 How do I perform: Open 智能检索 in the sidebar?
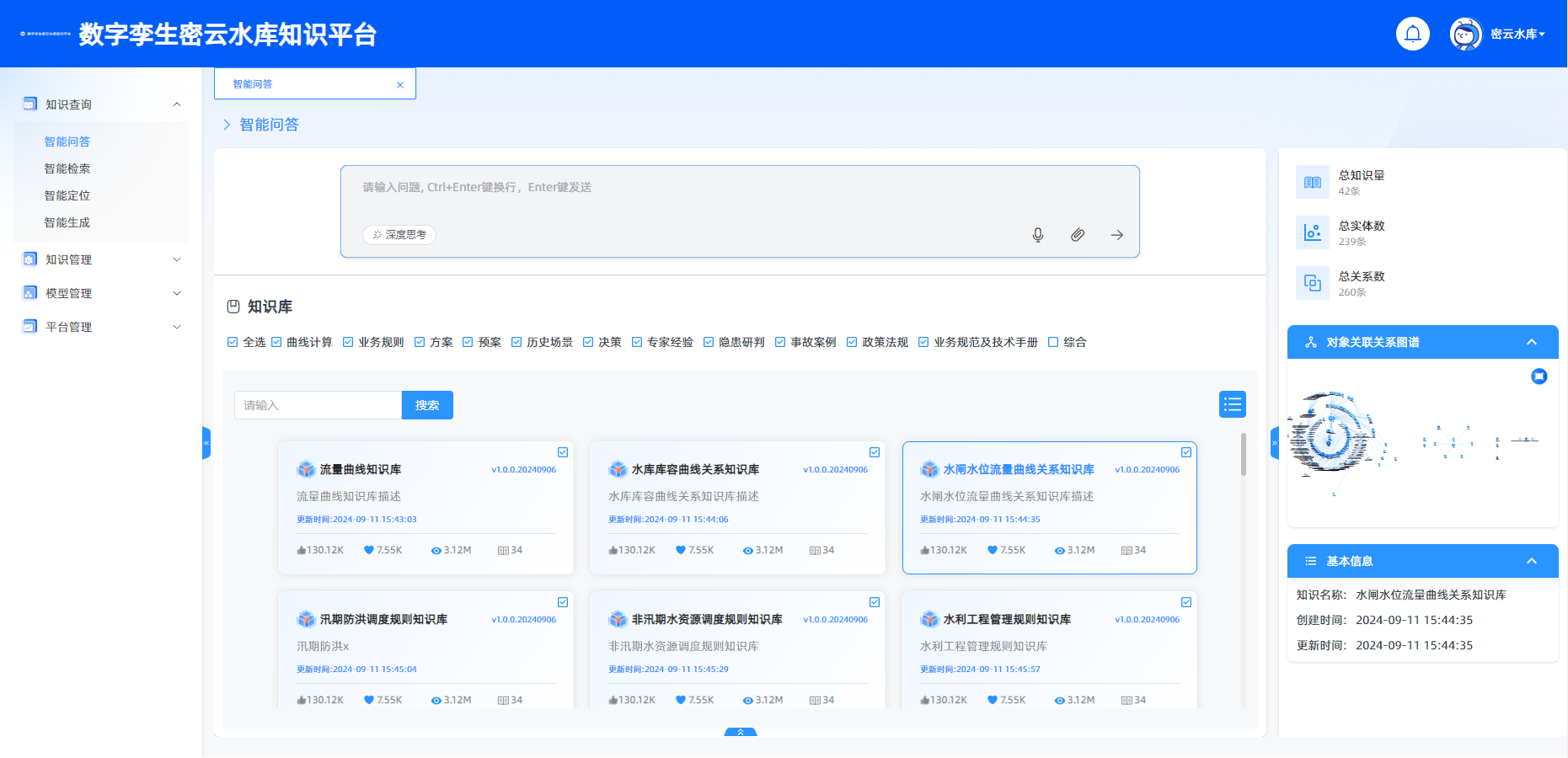[x=67, y=168]
